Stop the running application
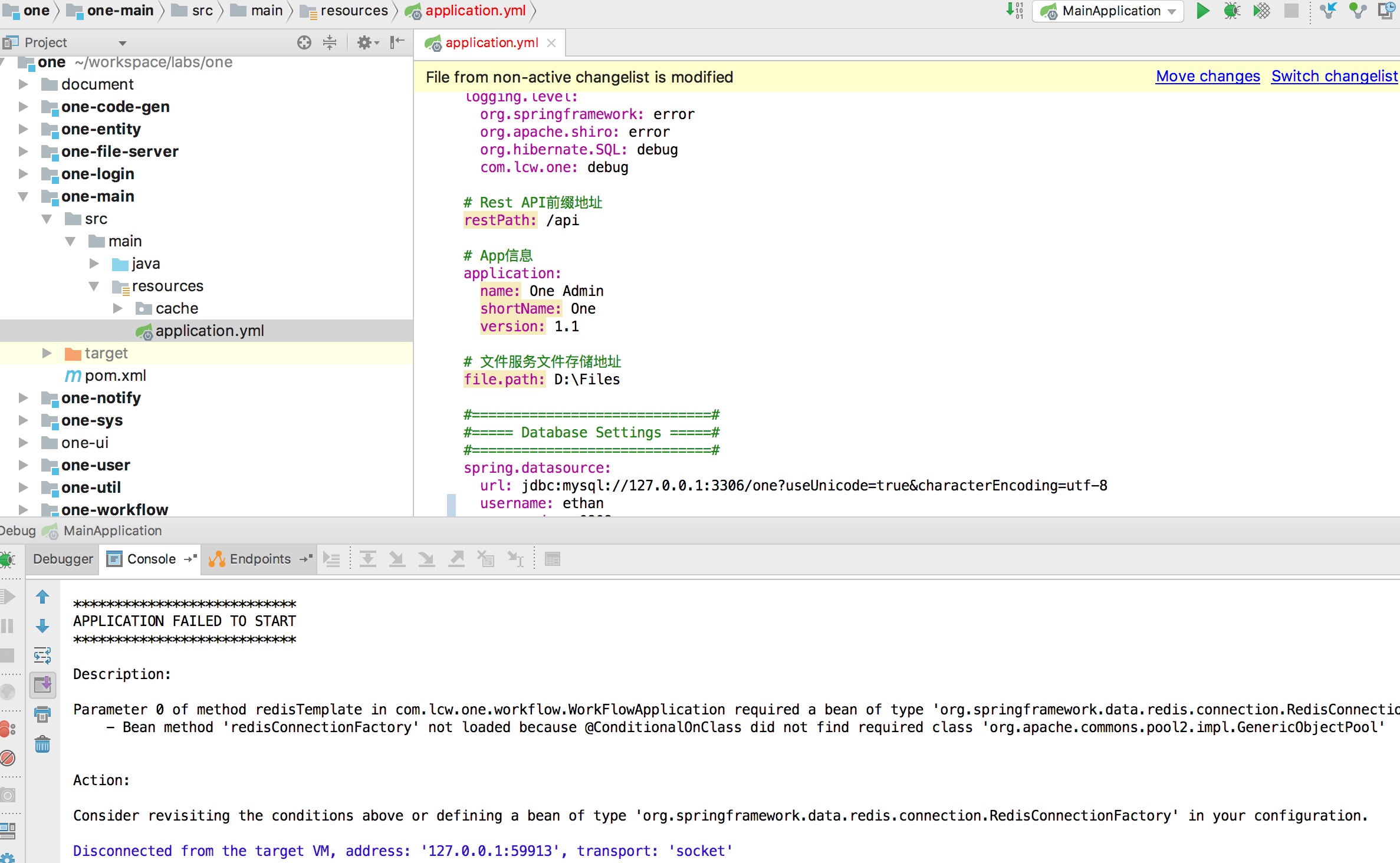The width and height of the screenshot is (1400, 863). 1291,11
